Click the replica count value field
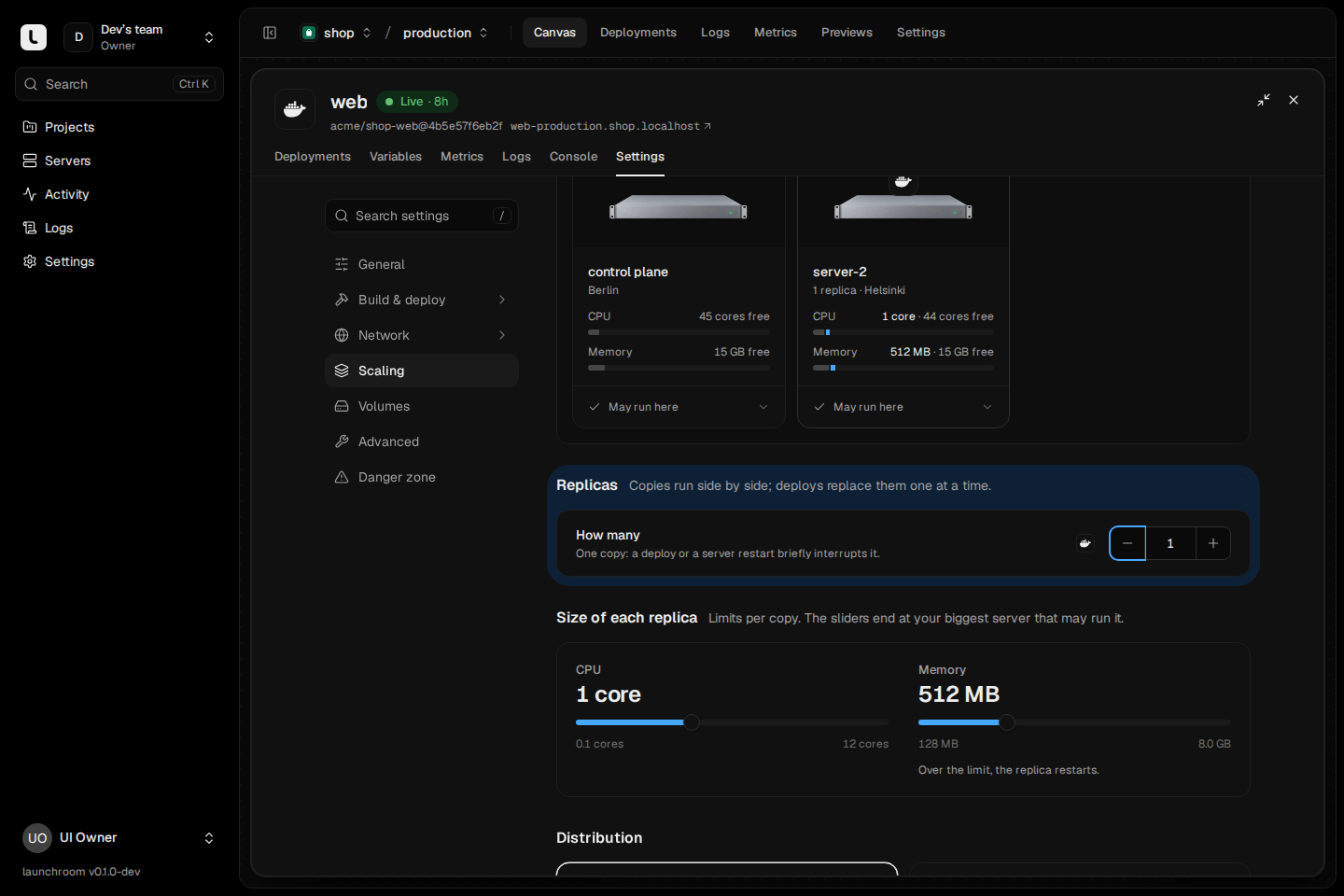1344x896 pixels. coord(1170,543)
